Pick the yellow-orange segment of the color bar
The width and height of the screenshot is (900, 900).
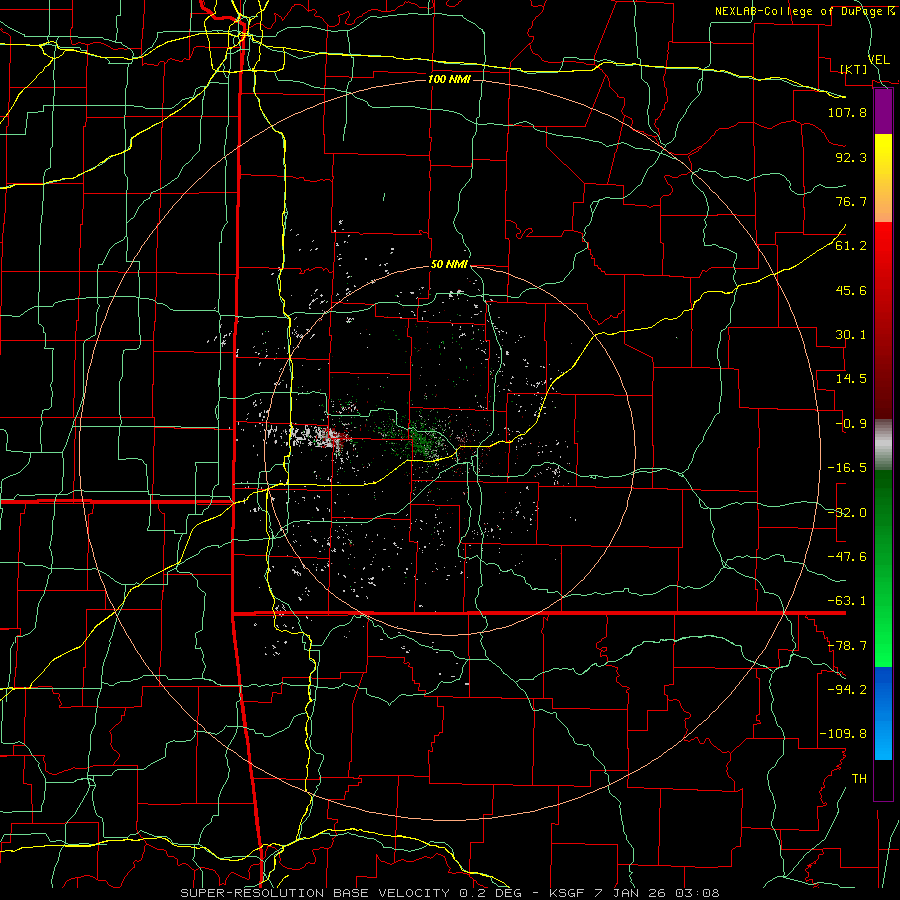click(883, 178)
